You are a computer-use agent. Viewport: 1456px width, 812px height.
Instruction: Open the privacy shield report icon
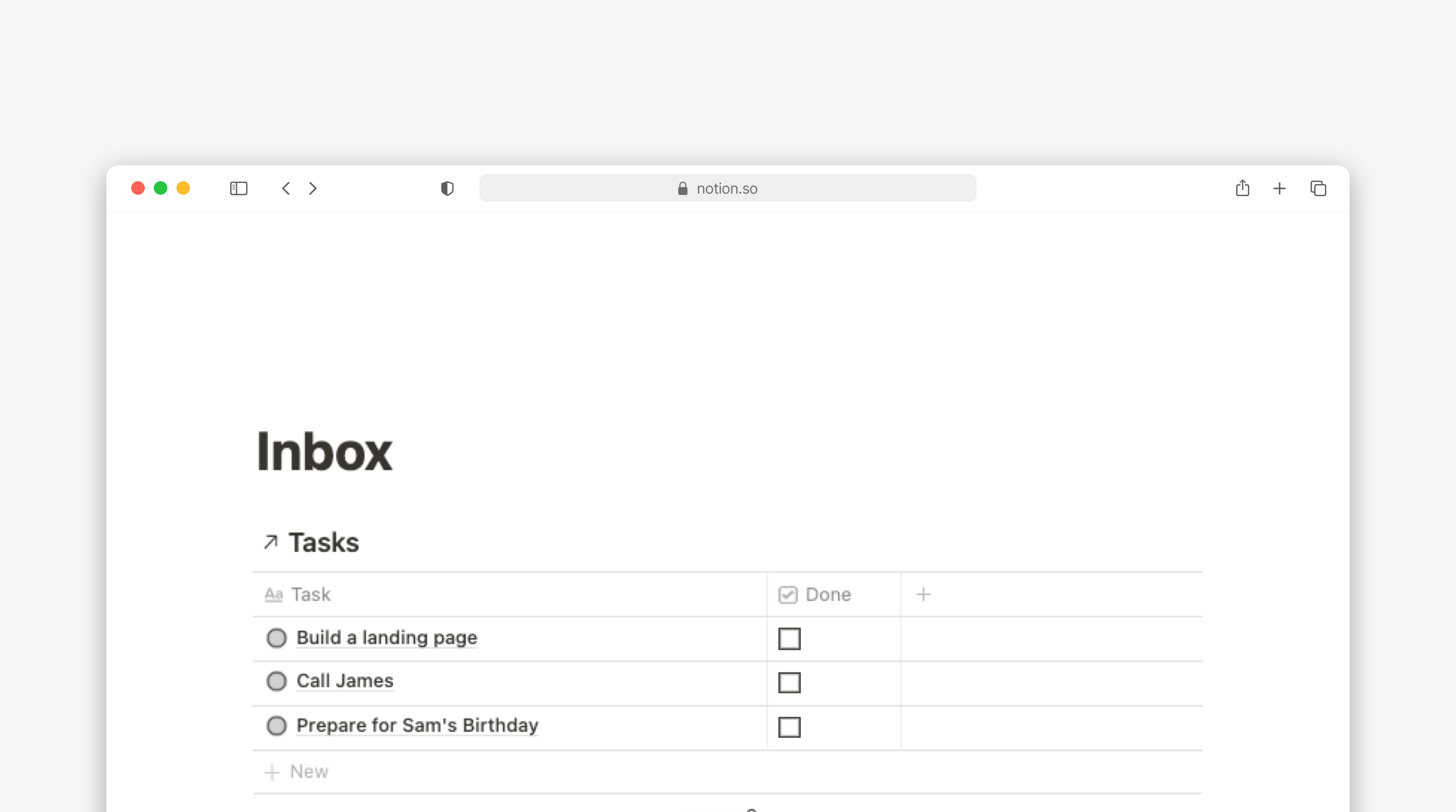point(447,188)
